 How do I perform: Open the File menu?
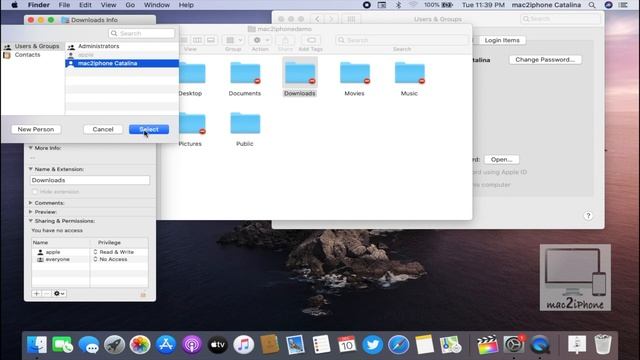tap(64, 5)
